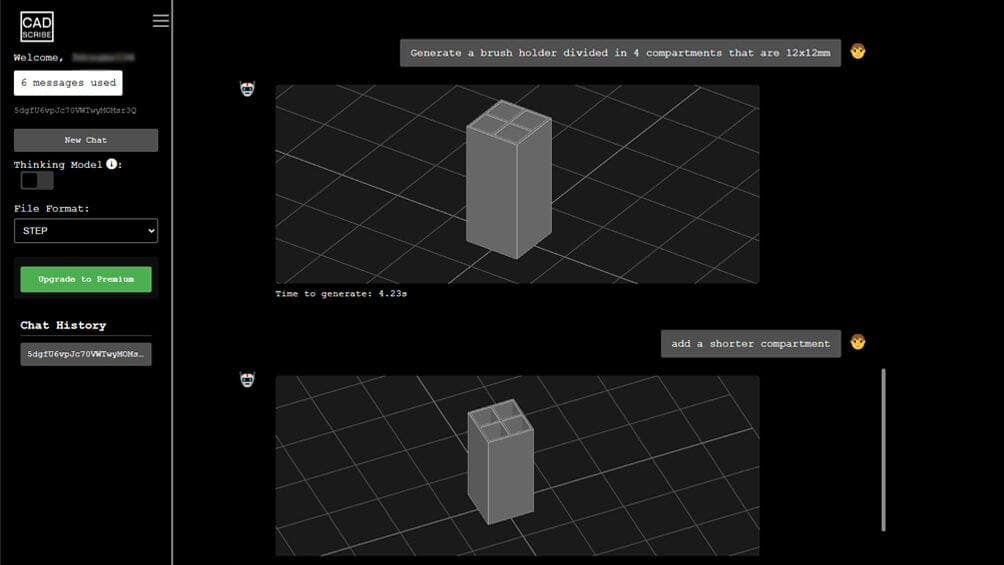
Task: Click user avatar next to shorter compartment message
Action: click(858, 342)
